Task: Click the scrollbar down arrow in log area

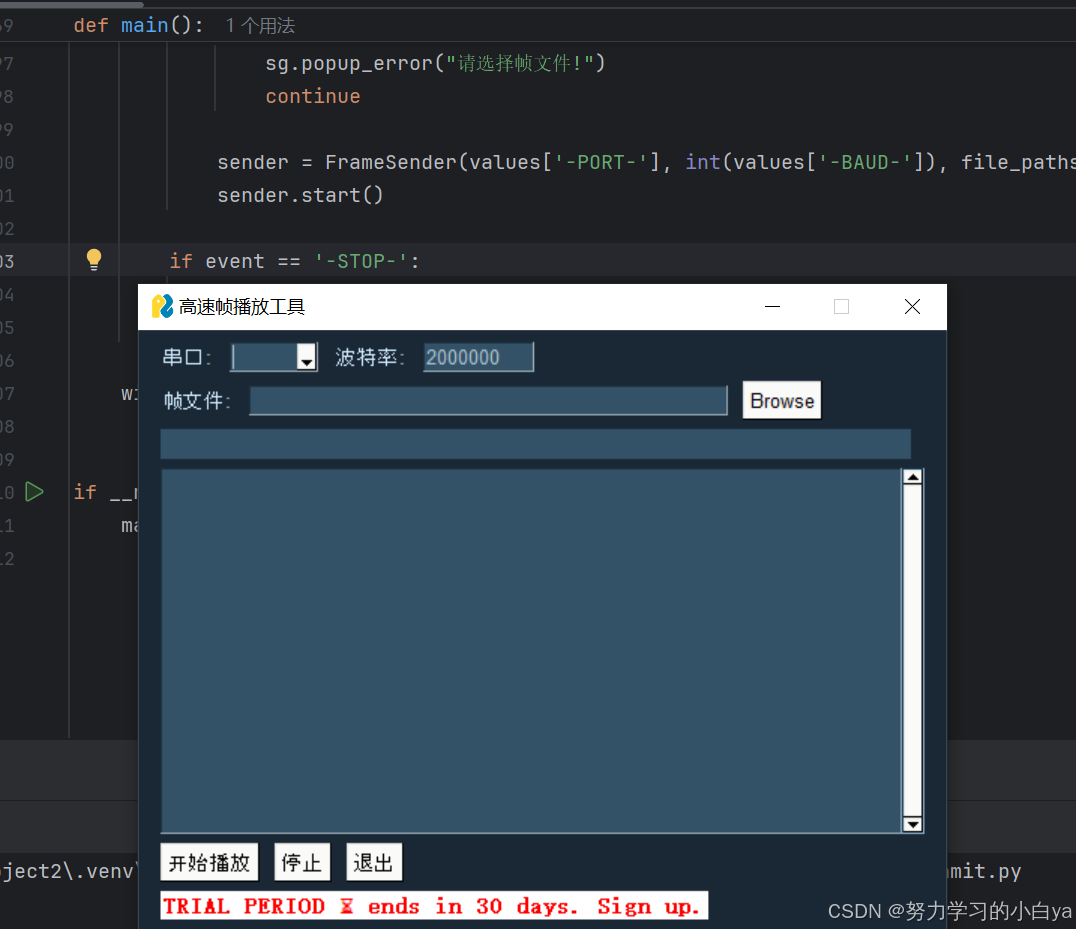Action: pos(913,824)
